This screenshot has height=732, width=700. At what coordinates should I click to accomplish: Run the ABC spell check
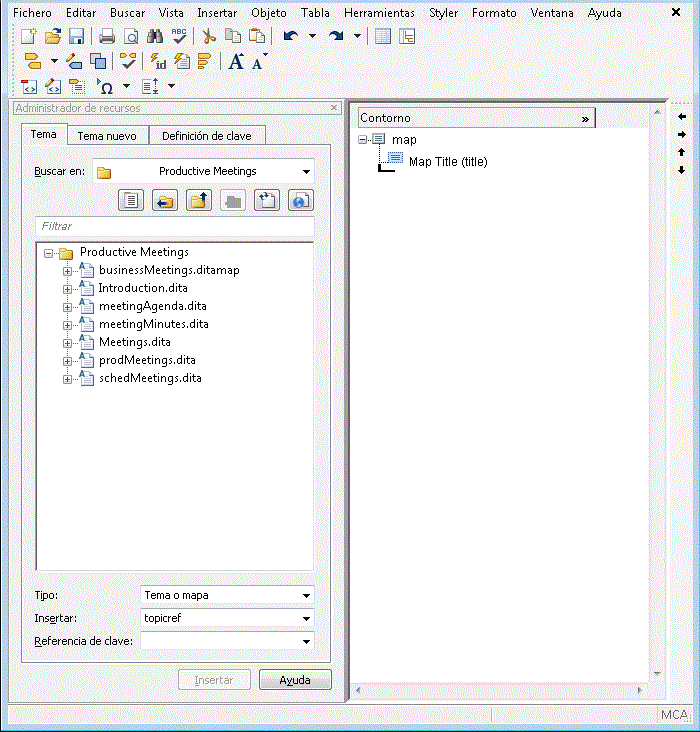(179, 36)
